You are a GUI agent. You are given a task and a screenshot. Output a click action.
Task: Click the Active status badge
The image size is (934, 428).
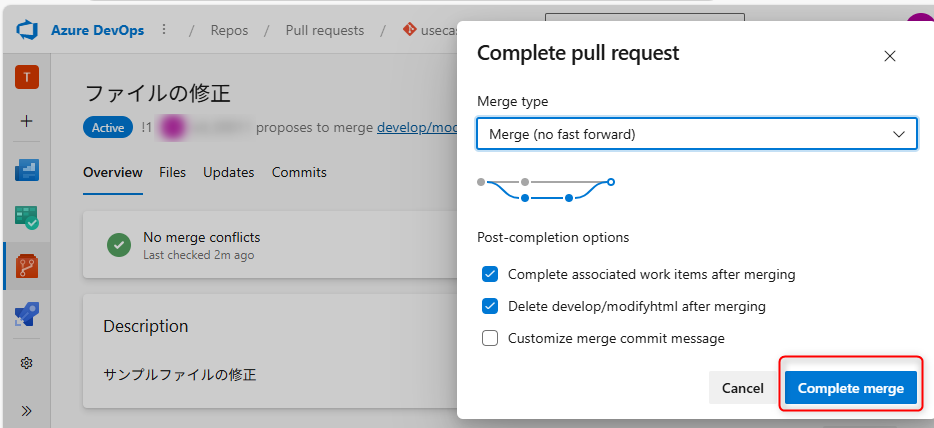coord(108,127)
